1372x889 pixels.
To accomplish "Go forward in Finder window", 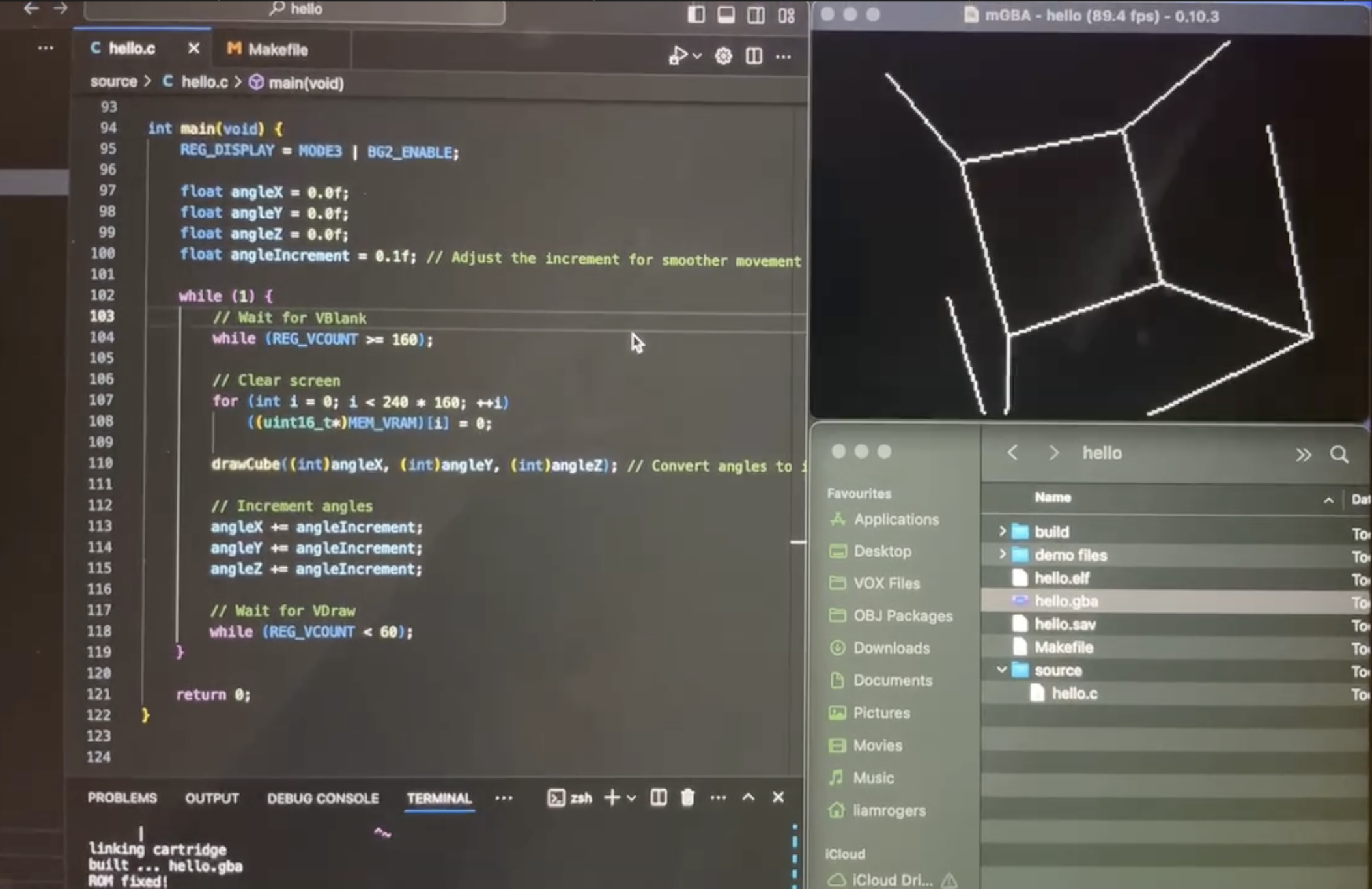I will coord(1053,453).
